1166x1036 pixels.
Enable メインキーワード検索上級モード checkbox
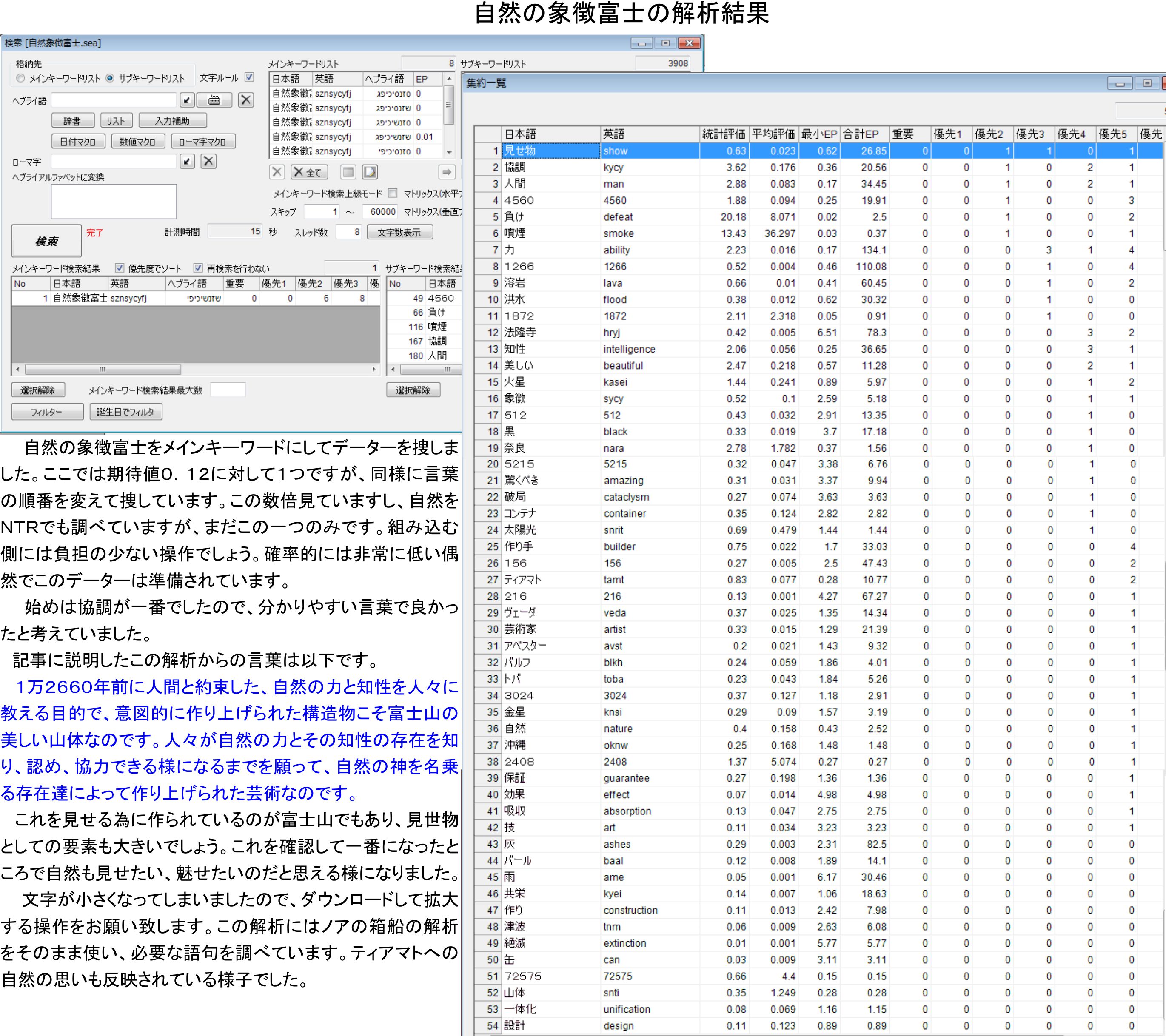393,193
